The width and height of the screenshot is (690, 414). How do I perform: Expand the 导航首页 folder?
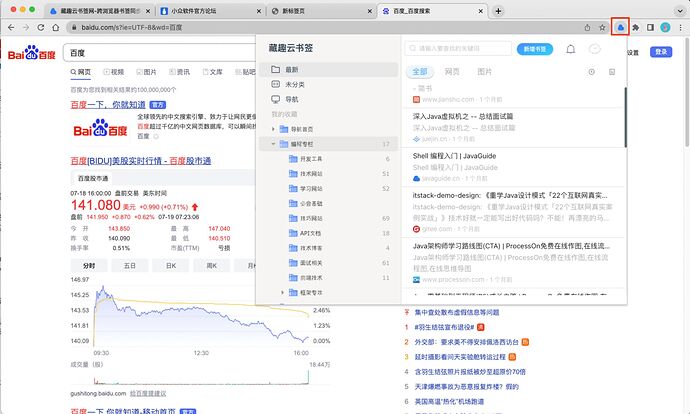coord(273,129)
